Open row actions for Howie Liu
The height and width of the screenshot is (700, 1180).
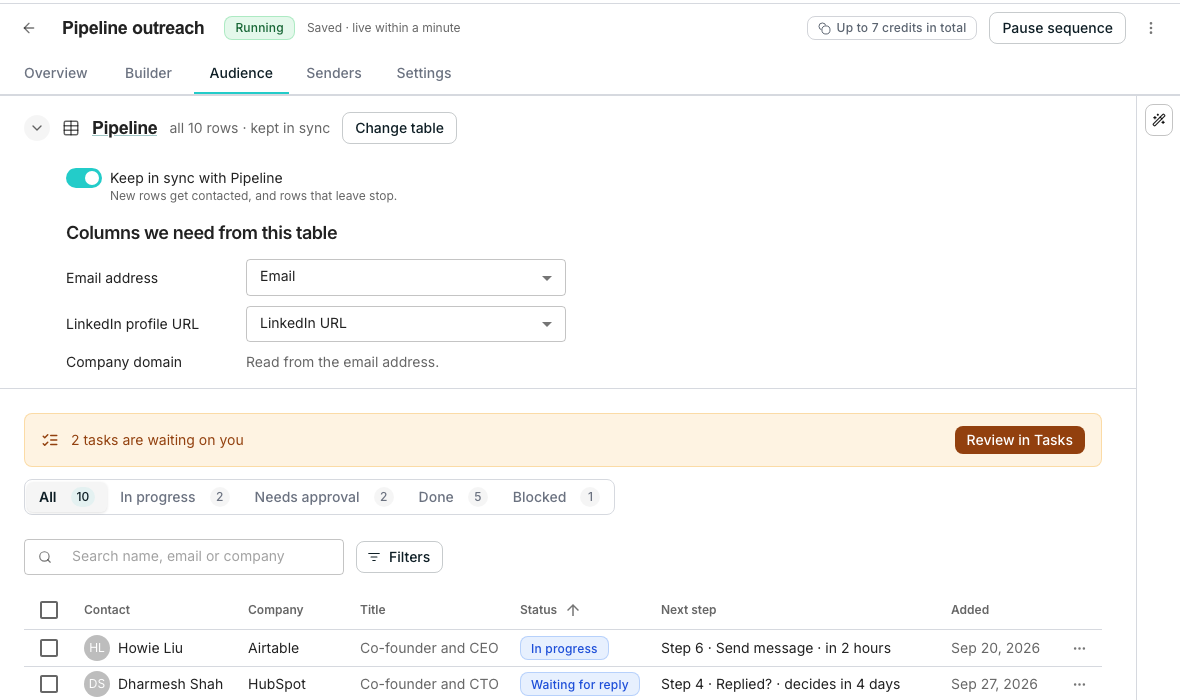pyautogui.click(x=1079, y=648)
